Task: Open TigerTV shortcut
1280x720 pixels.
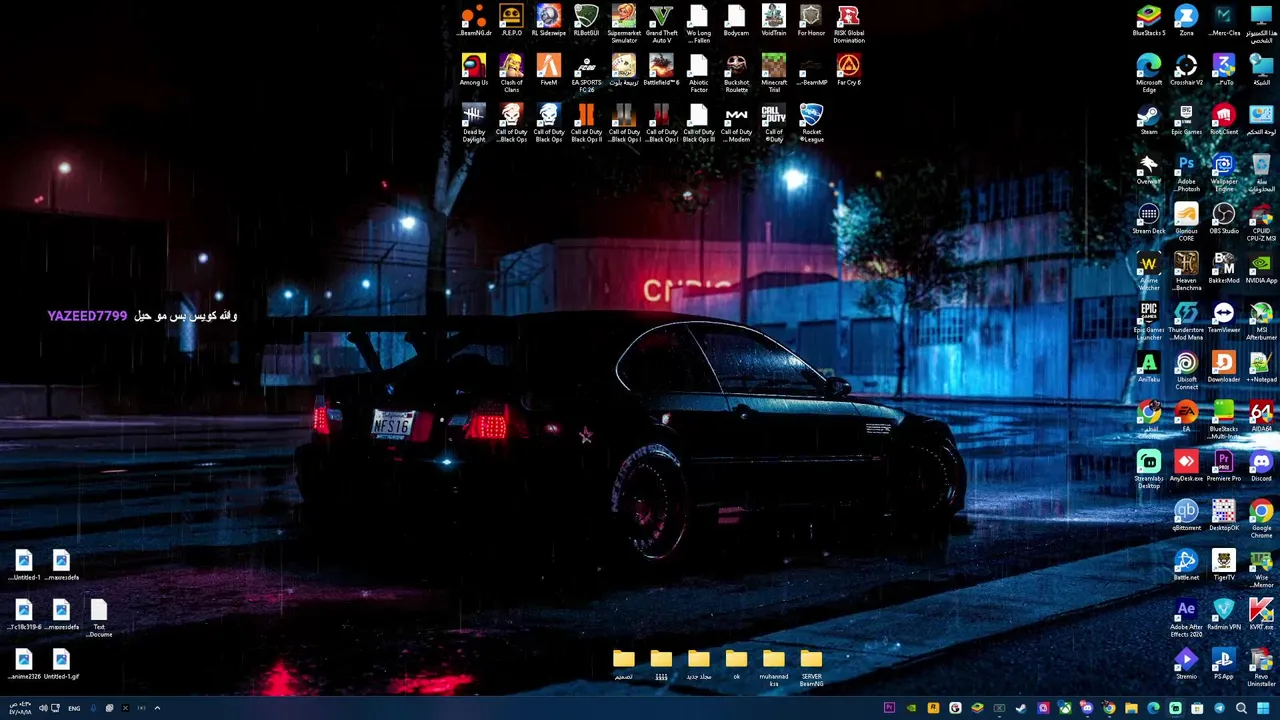Action: (1224, 566)
